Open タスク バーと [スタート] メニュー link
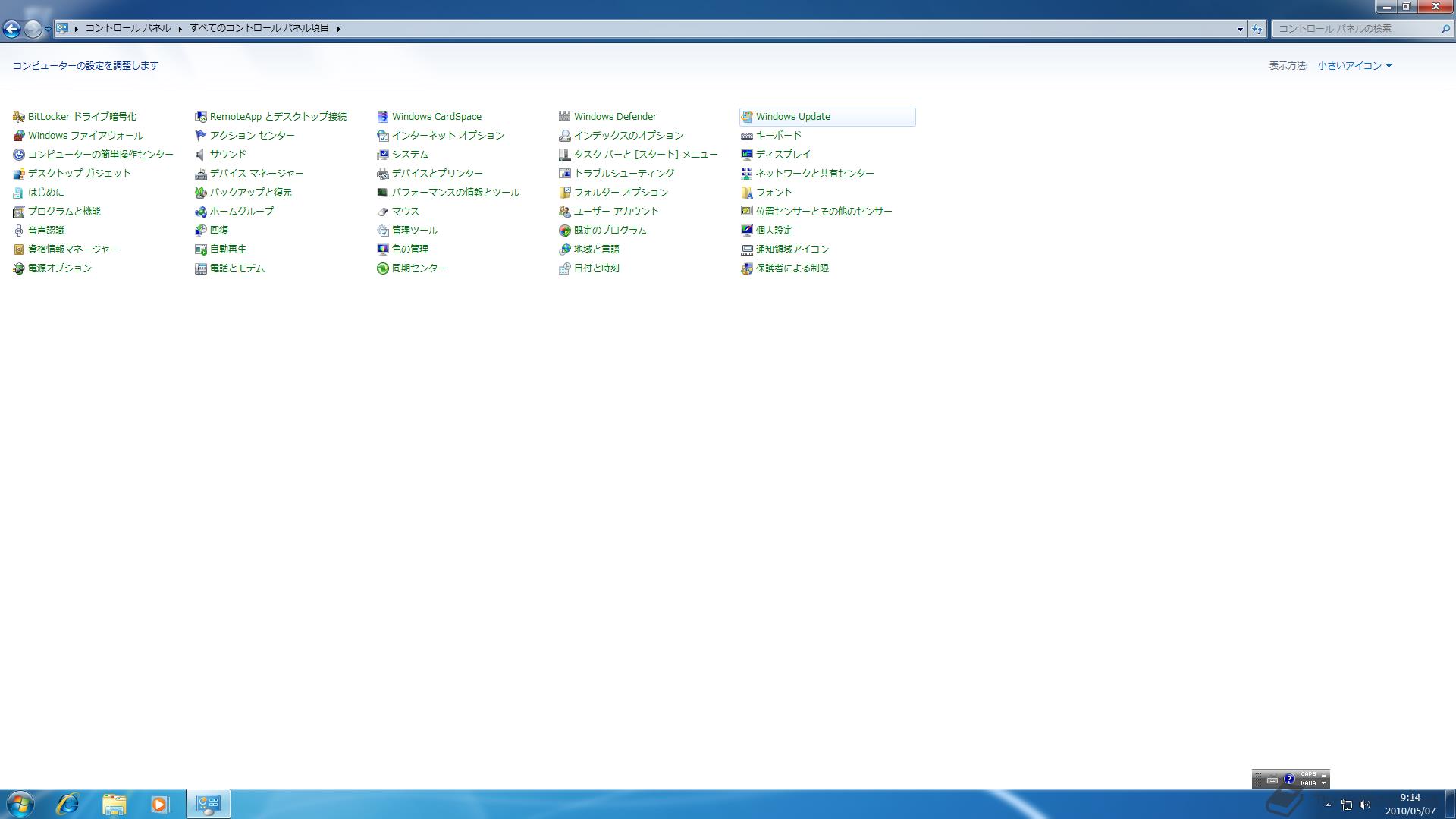Image resolution: width=1456 pixels, height=819 pixels. click(x=646, y=155)
